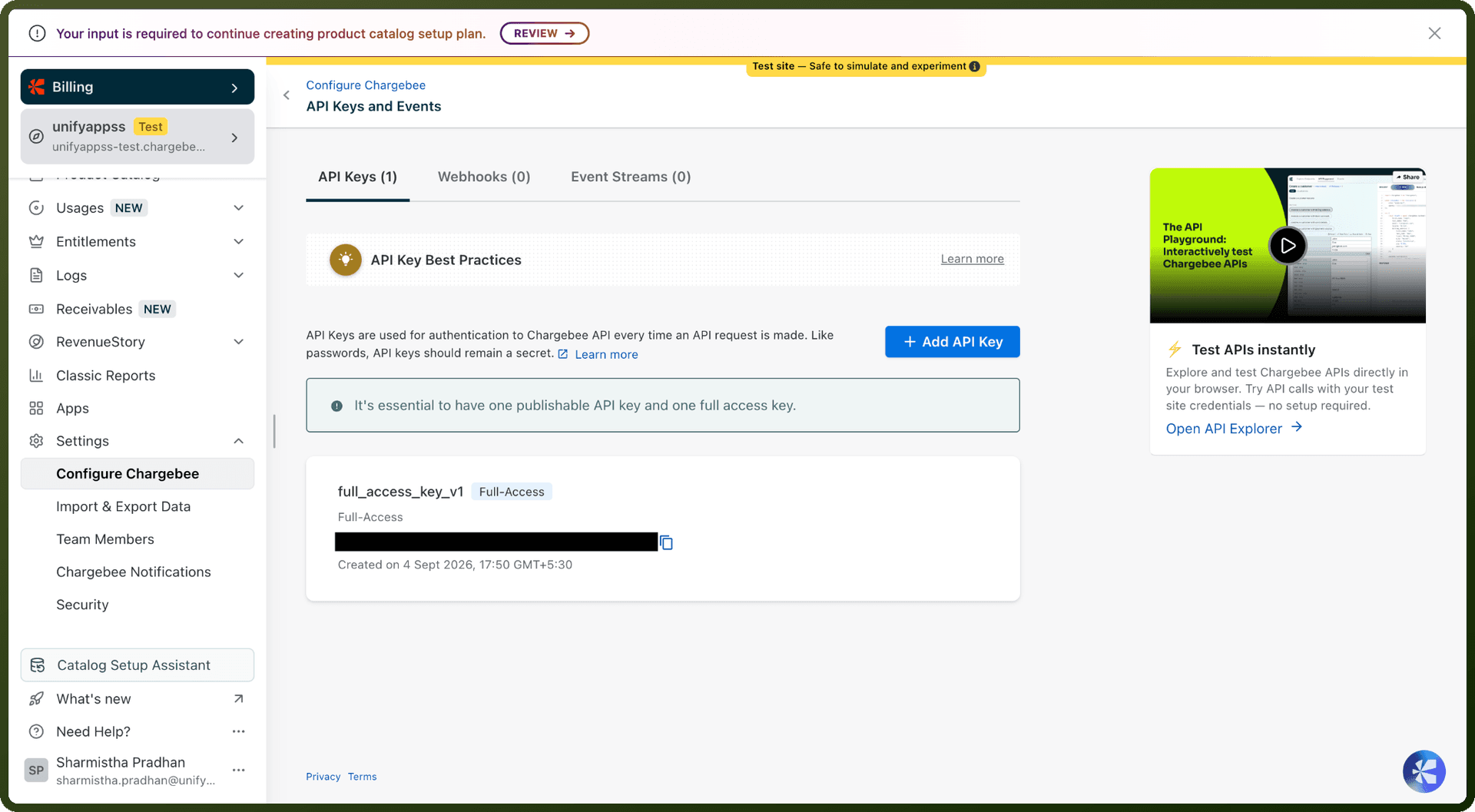Click the Open API Explorer link

point(1234,429)
